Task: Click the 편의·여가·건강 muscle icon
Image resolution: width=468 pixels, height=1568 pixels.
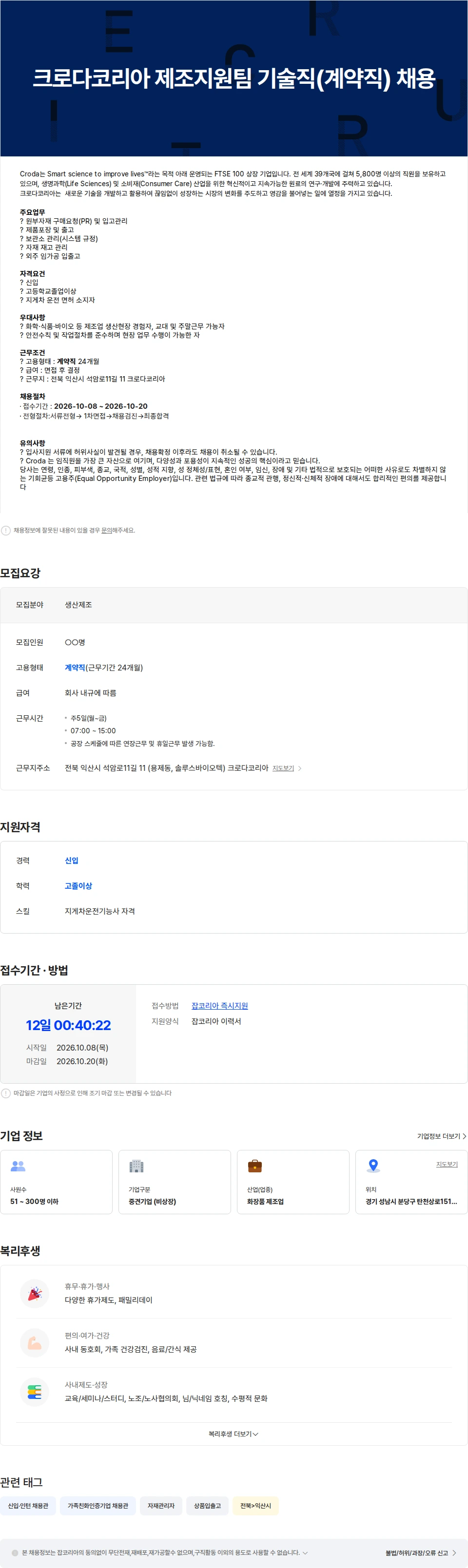Action: pyautogui.click(x=35, y=1343)
